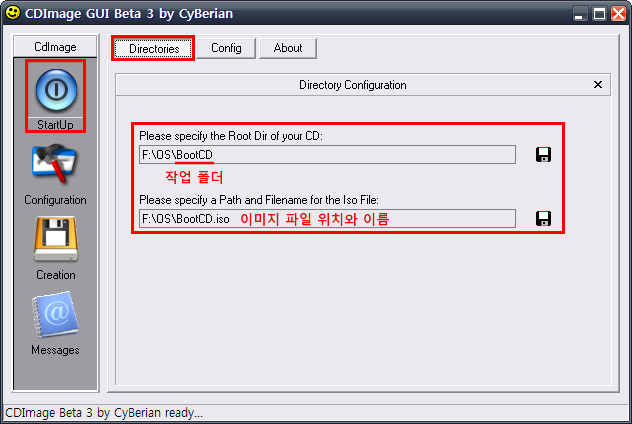Click the CdImage sidebar header button

pyautogui.click(x=55, y=47)
